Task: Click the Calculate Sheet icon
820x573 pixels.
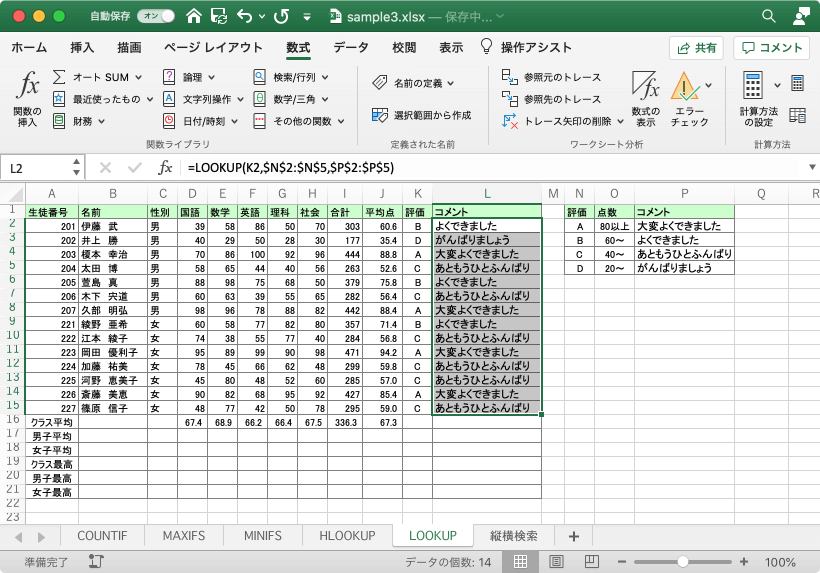Action: coord(798,115)
